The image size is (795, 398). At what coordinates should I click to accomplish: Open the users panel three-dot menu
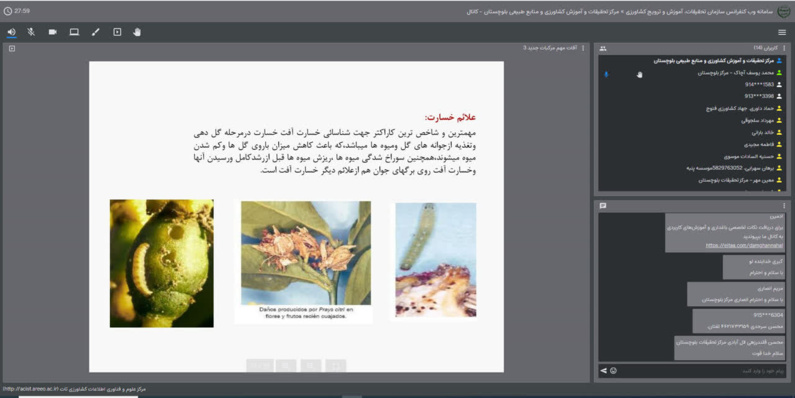(784, 48)
